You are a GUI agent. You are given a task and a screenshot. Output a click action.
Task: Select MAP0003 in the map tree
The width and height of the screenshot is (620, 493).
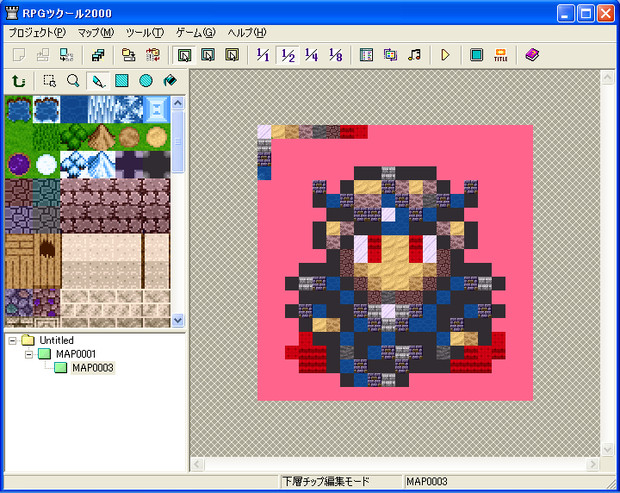tap(91, 368)
